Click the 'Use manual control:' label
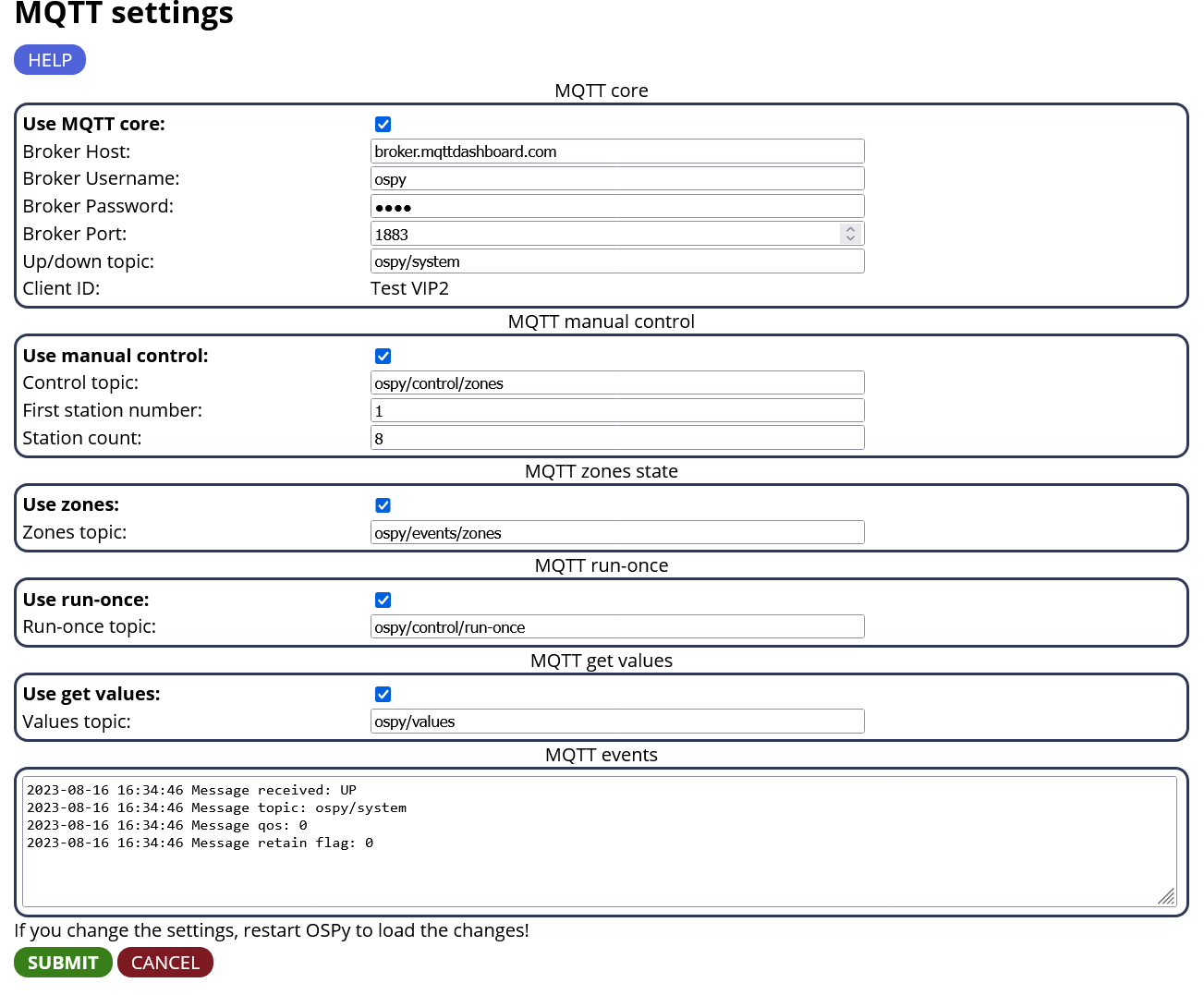The height and width of the screenshot is (995, 1204). click(116, 356)
